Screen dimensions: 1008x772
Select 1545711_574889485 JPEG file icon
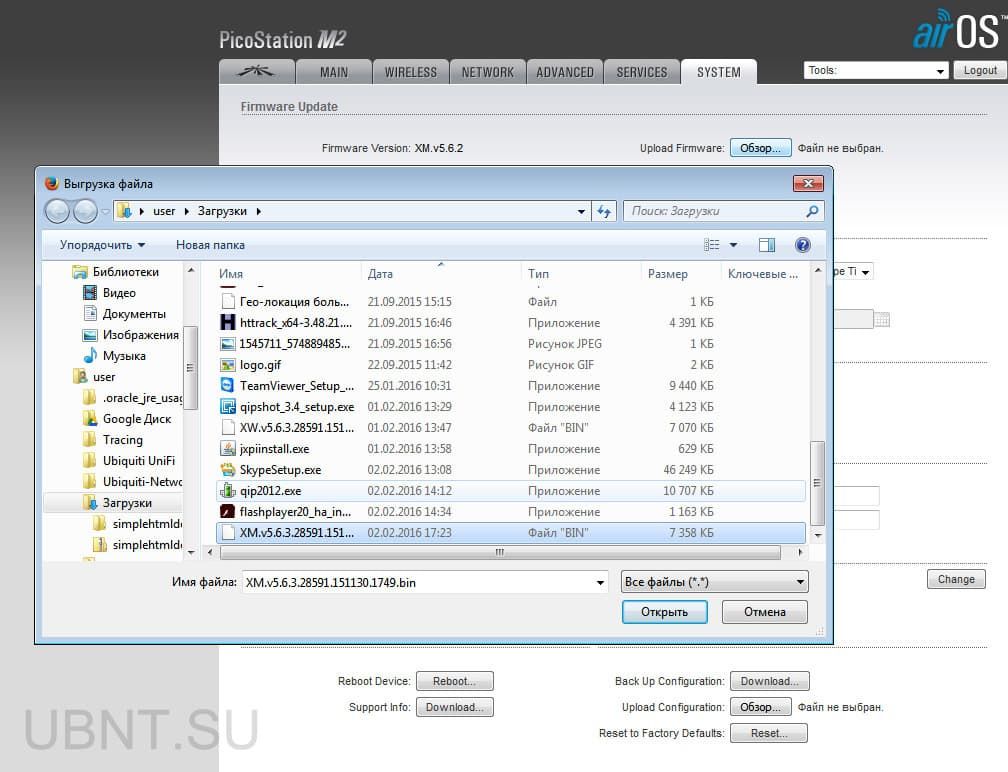228,343
